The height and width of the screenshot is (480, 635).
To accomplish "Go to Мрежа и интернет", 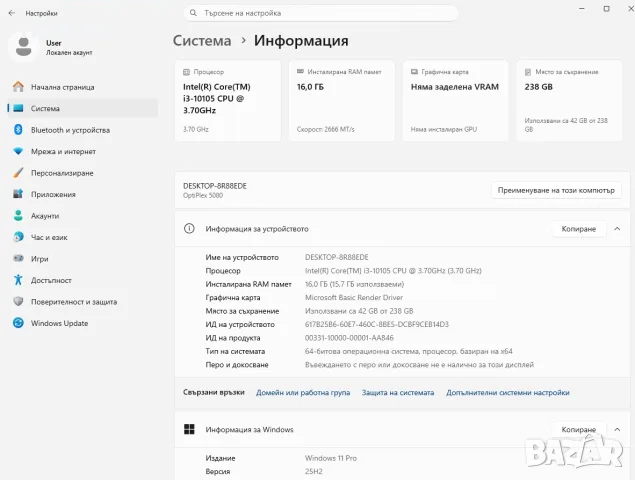I will click(x=83, y=151).
